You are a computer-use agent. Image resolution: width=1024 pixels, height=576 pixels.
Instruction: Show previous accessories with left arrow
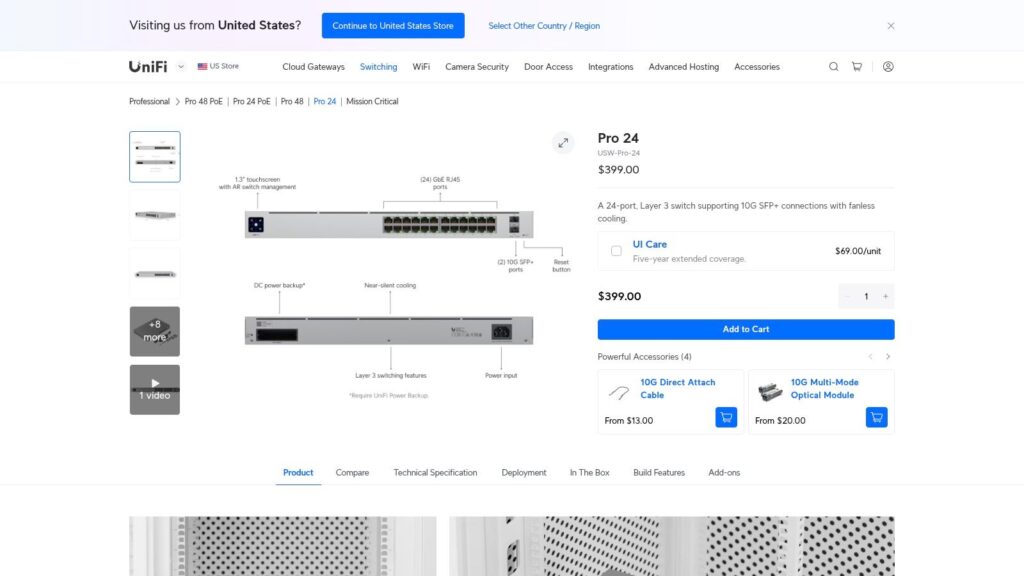pos(870,357)
